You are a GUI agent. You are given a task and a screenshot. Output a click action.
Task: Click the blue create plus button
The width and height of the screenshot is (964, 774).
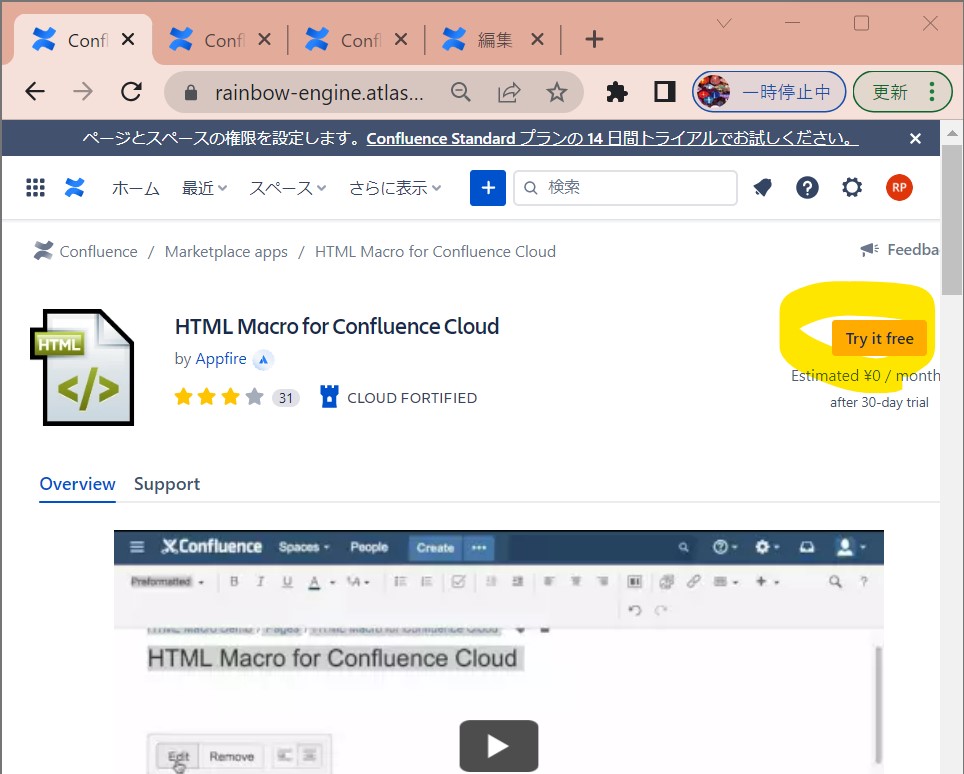[x=488, y=188]
